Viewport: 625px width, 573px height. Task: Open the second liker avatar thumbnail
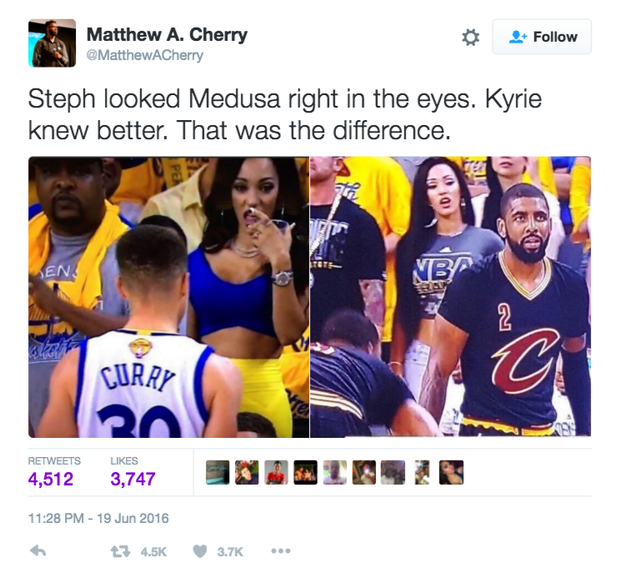[247, 473]
